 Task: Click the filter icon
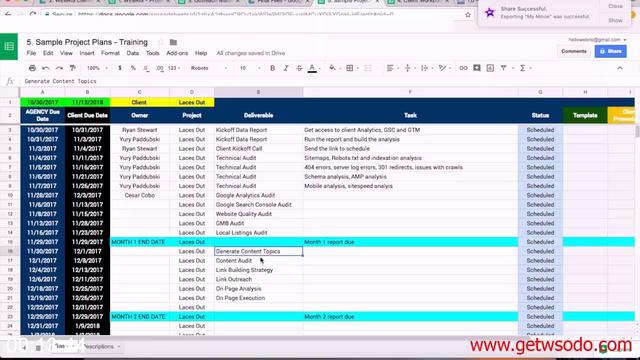tap(504, 68)
